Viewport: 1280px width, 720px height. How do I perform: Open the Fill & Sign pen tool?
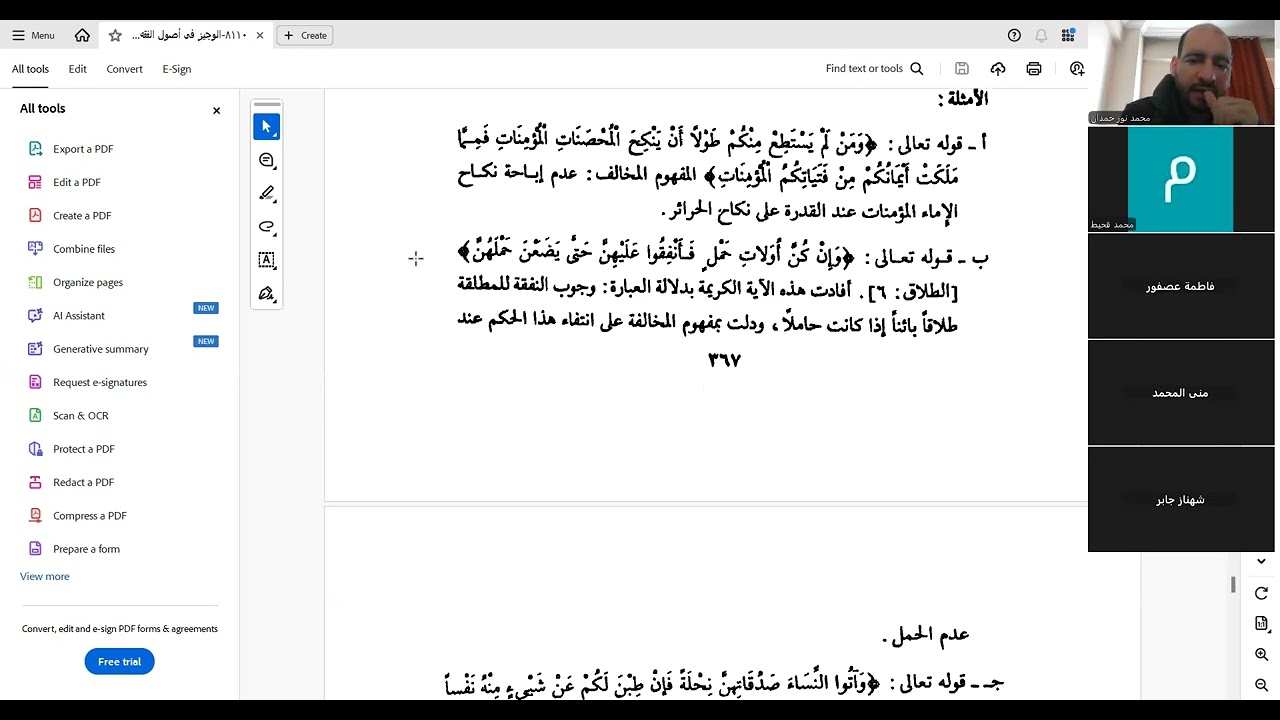266,294
